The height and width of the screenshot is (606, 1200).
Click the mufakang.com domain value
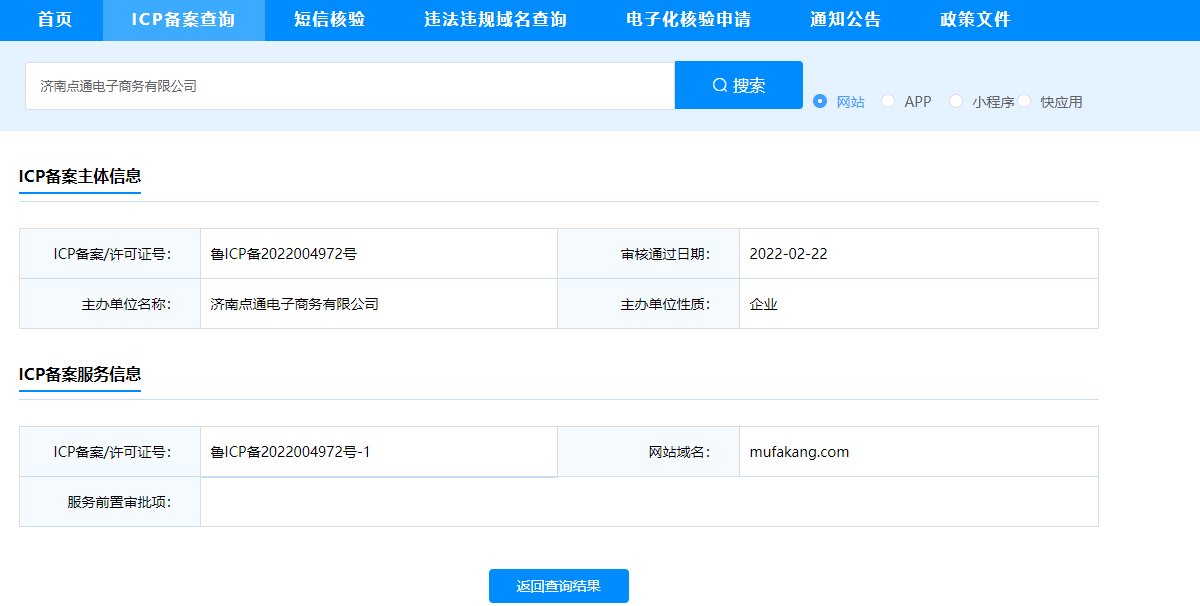(x=799, y=452)
